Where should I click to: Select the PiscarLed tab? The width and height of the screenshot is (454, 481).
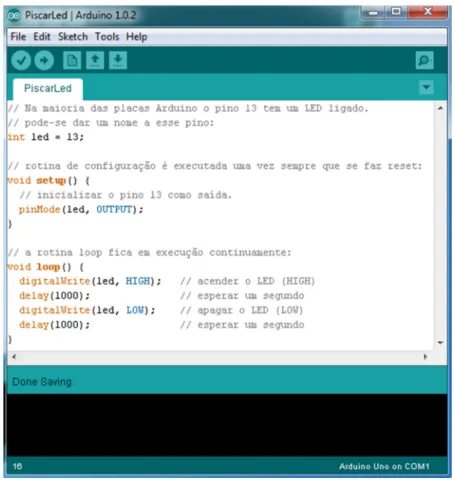(48, 89)
